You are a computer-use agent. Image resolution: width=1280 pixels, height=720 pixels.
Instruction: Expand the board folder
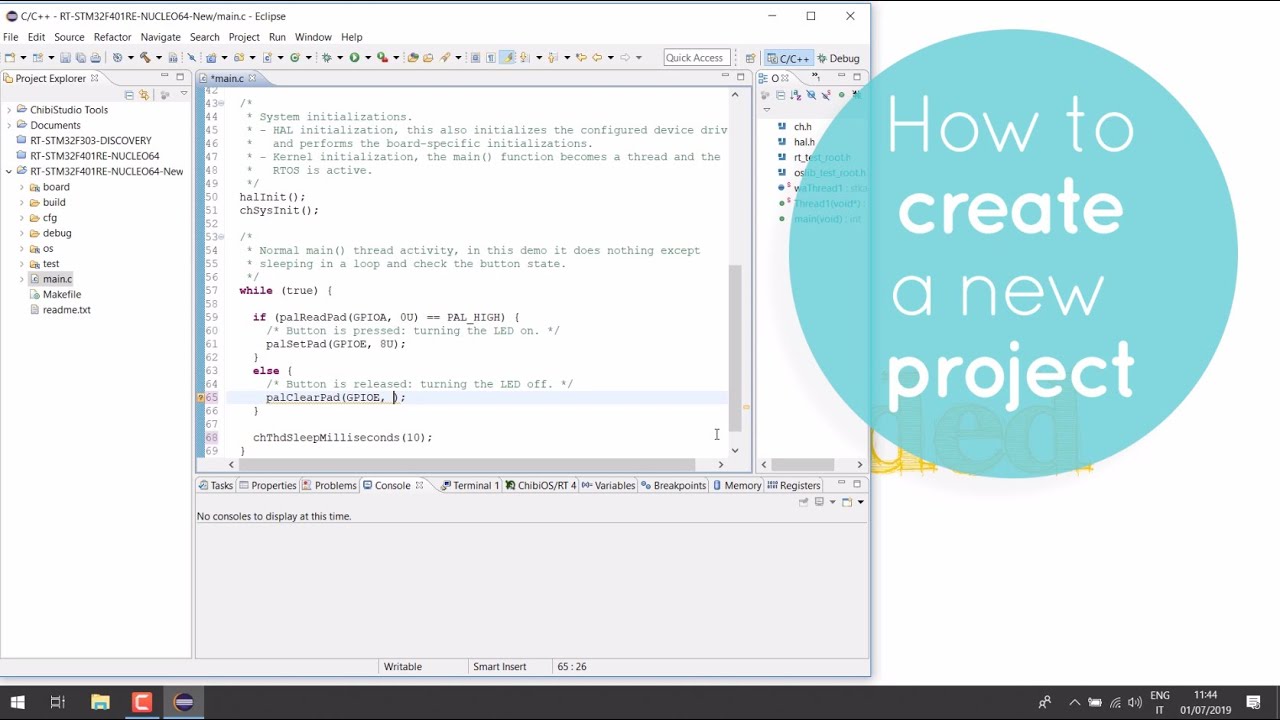click(x=21, y=187)
